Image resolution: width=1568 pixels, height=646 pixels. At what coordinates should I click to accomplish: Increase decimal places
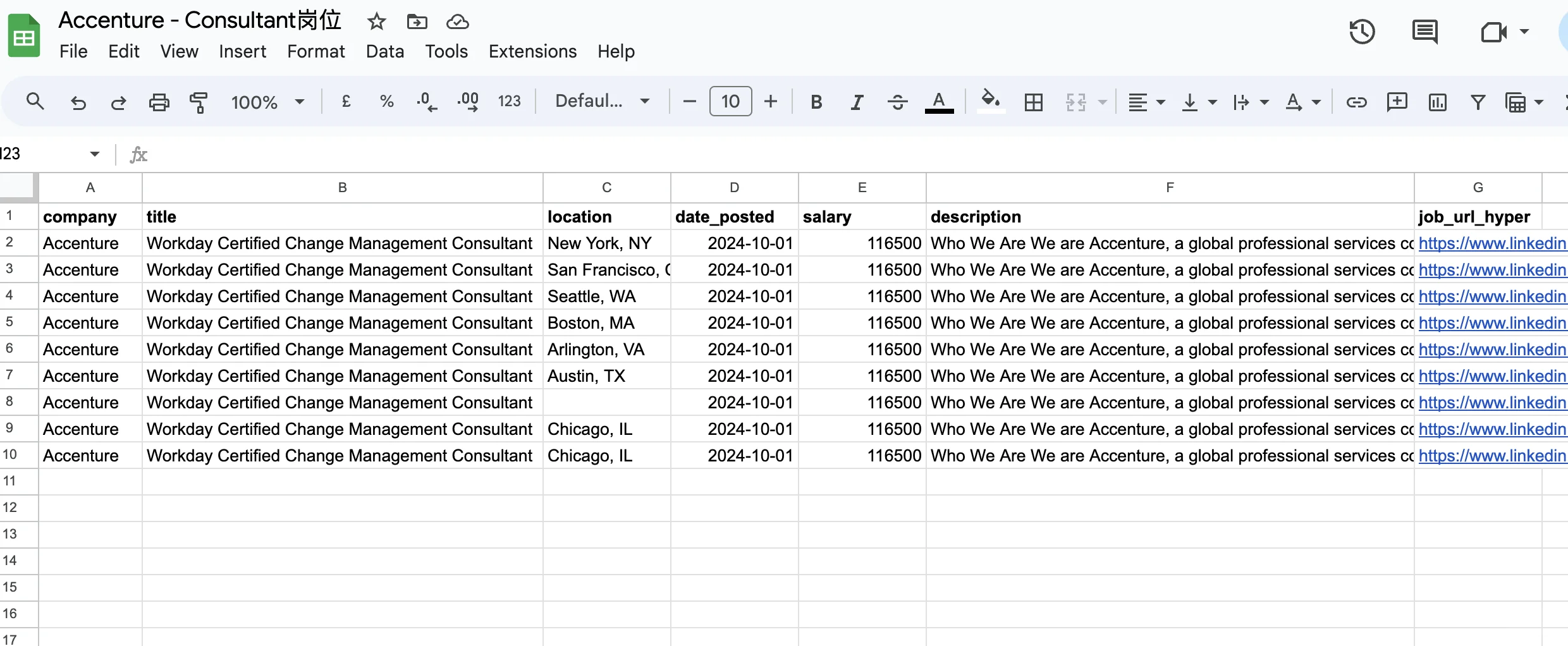tap(468, 101)
